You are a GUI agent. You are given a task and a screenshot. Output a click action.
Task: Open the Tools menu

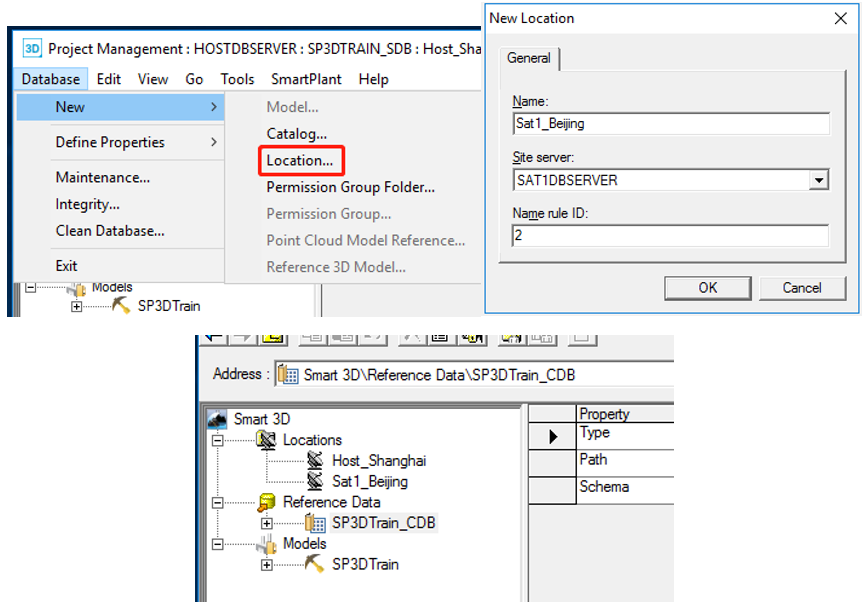[237, 79]
